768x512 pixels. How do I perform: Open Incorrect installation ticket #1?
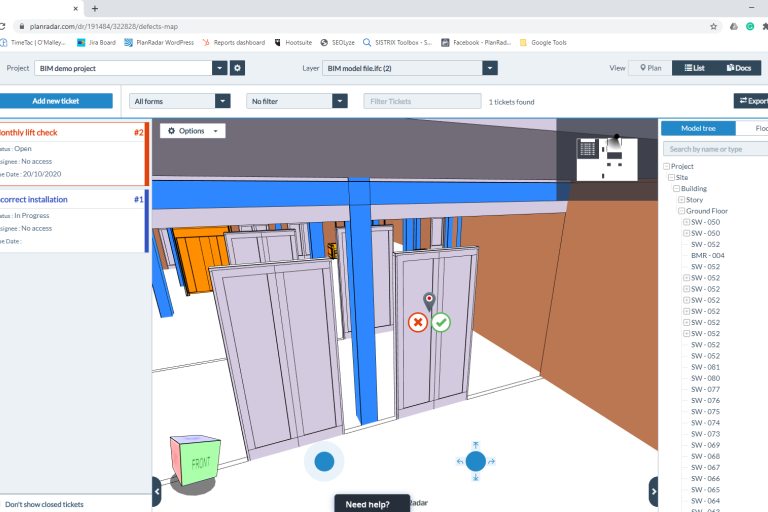coord(73,221)
